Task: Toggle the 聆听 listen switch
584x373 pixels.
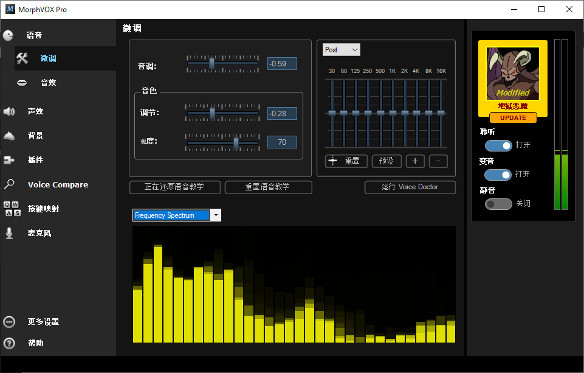Action: pos(498,146)
